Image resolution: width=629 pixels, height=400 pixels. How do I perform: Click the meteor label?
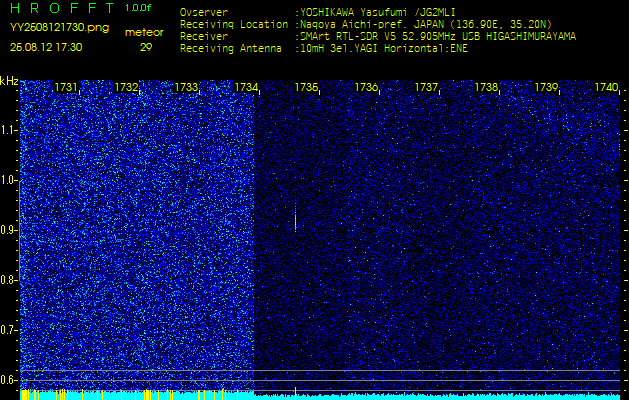coord(144,33)
